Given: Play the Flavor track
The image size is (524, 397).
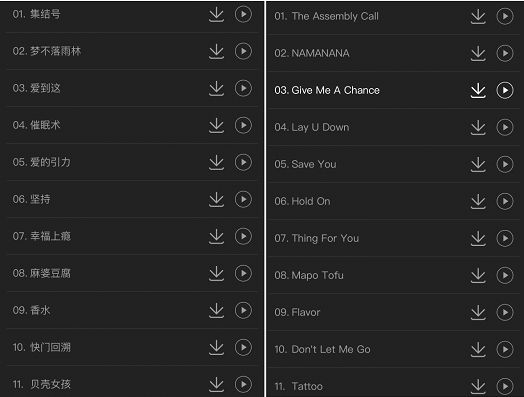Looking at the screenshot, I should (x=505, y=312).
